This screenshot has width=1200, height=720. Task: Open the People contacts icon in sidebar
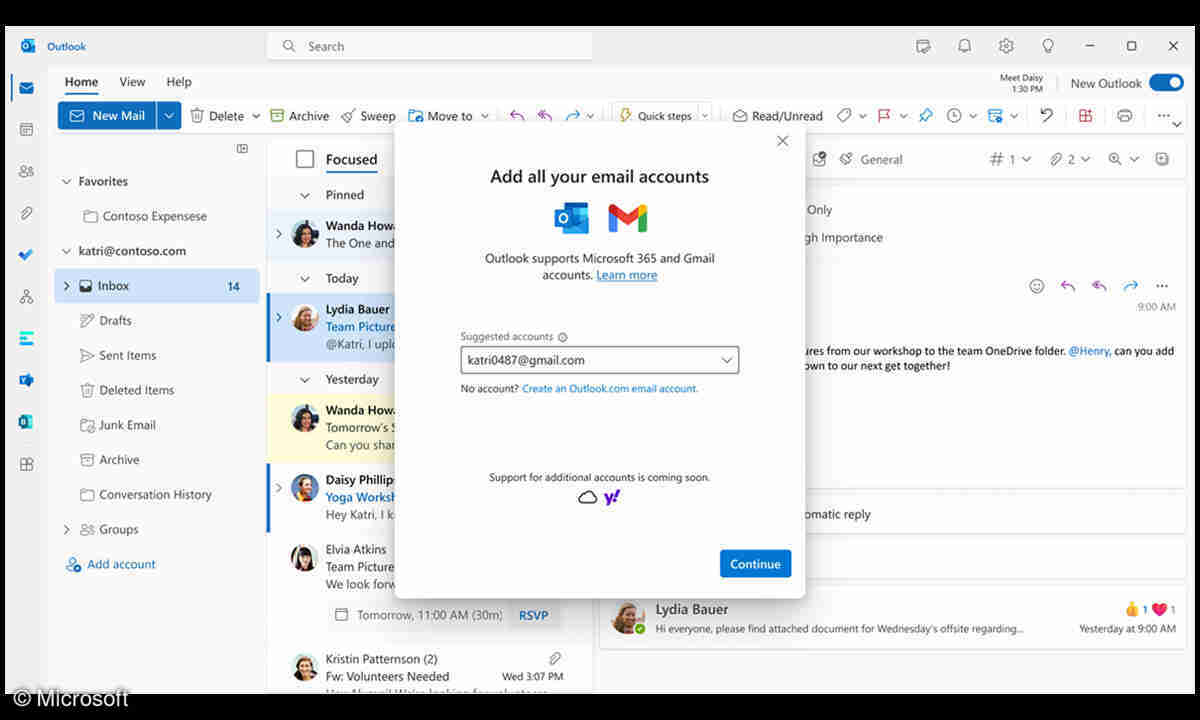(26, 171)
